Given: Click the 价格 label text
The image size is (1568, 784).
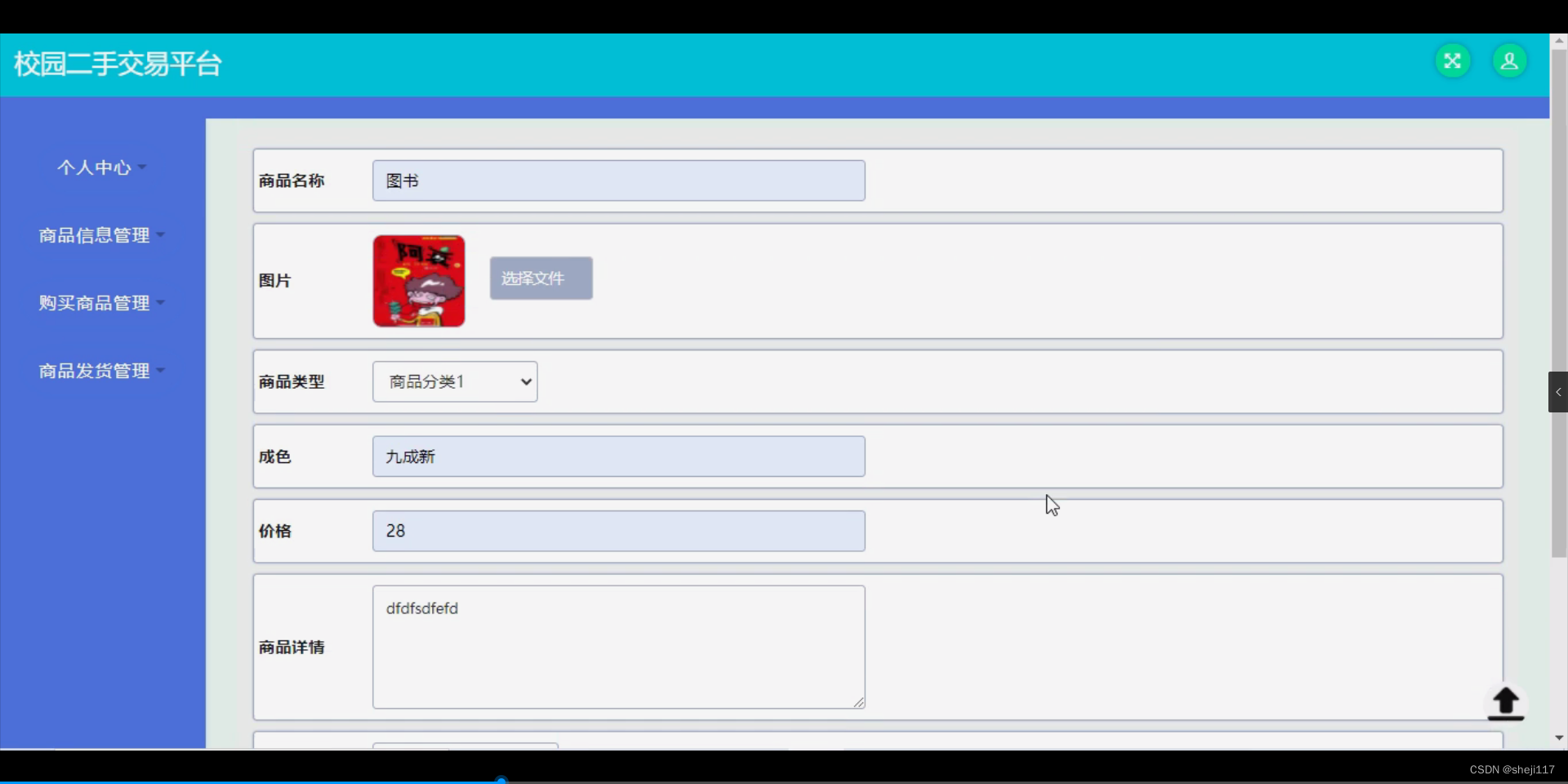Looking at the screenshot, I should [274, 531].
